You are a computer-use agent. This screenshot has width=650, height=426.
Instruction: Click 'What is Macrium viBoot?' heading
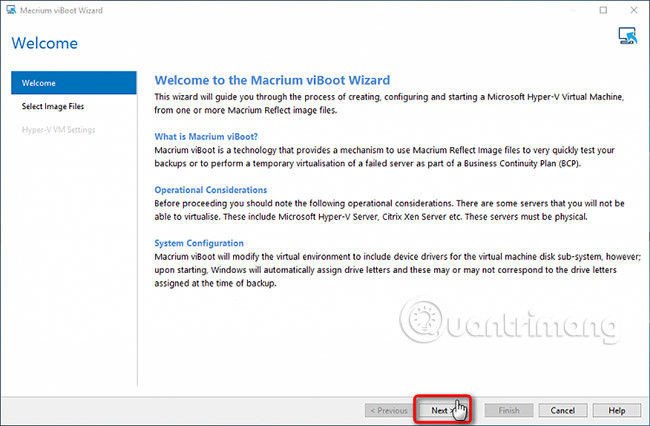[206, 136]
